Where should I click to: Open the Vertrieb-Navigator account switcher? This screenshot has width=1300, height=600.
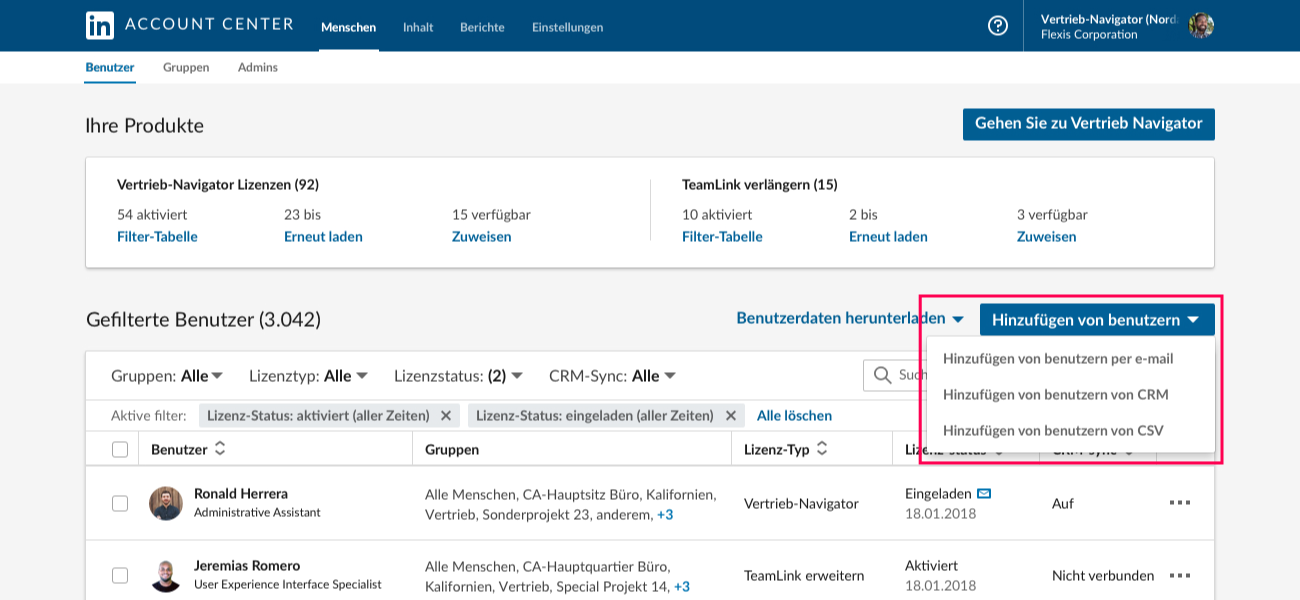point(1127,26)
